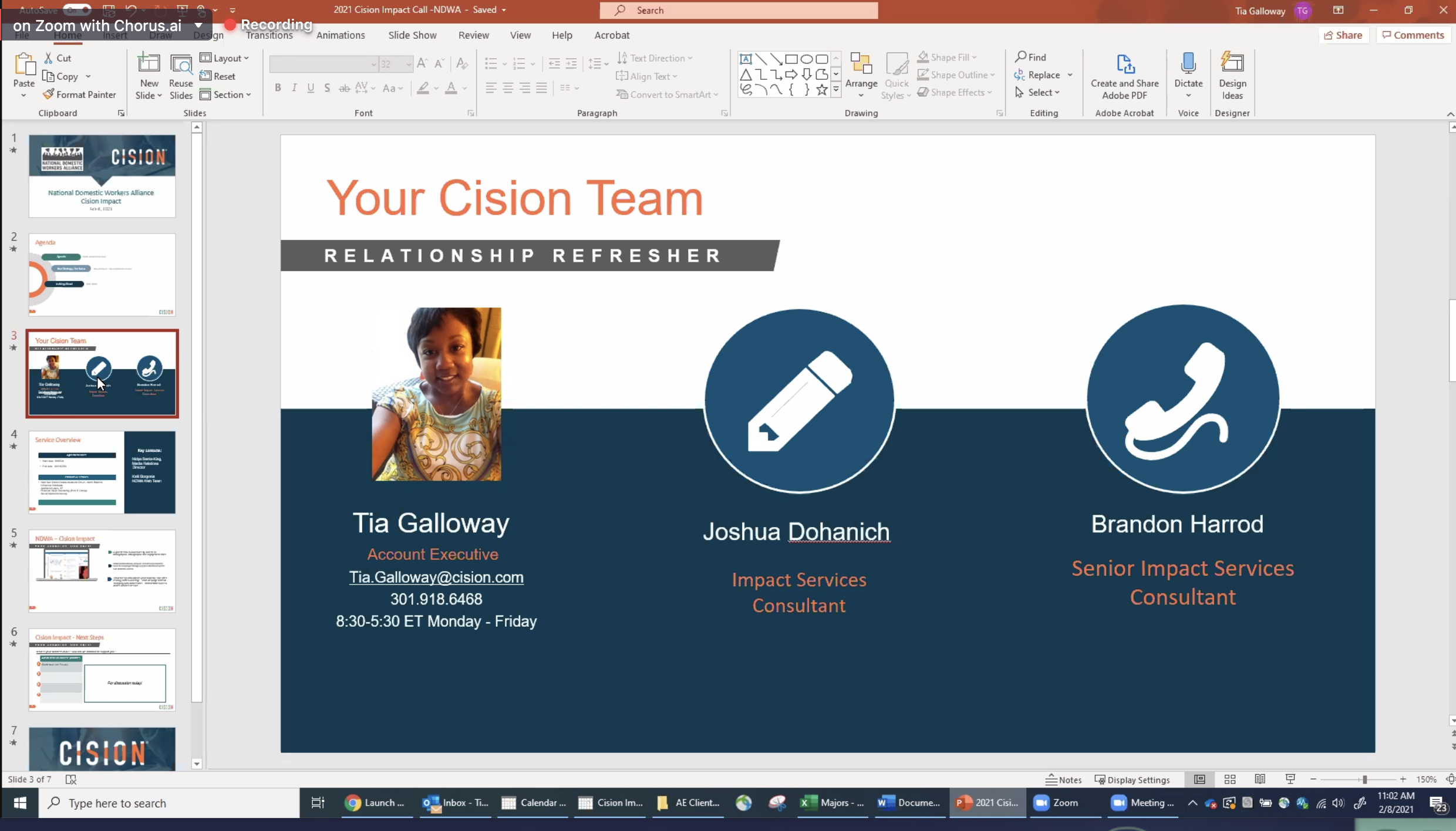Open Design Ideas pane

pos(1232,76)
